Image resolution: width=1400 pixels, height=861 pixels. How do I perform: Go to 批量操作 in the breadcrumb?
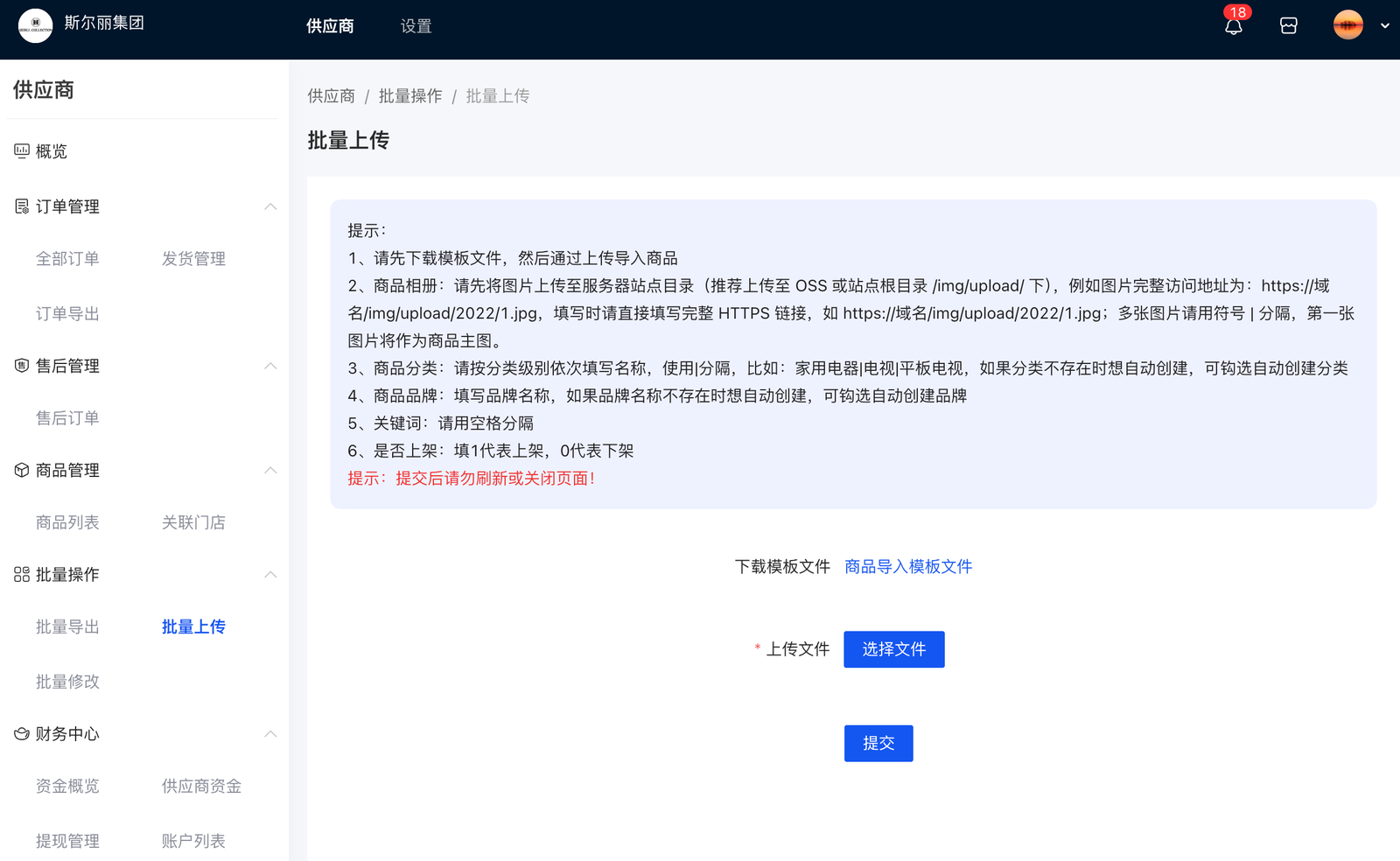click(x=410, y=96)
